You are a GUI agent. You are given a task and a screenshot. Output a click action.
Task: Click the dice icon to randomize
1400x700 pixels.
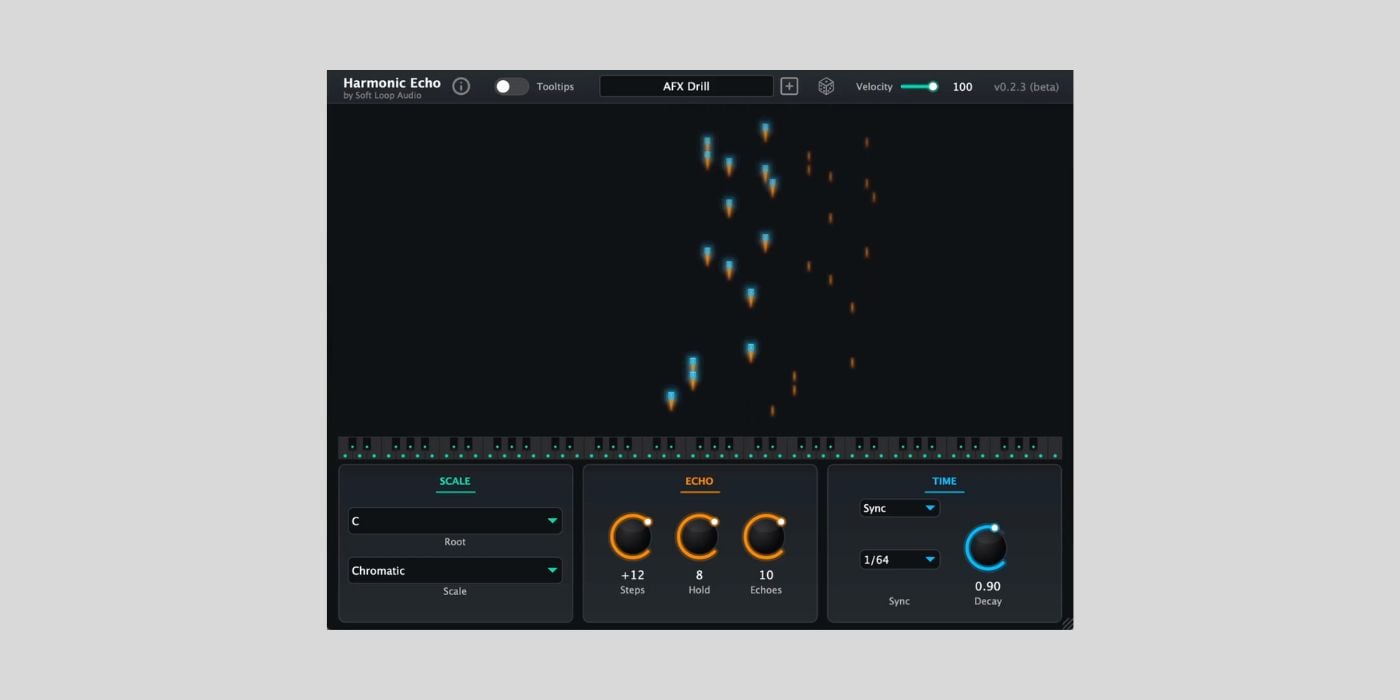pos(826,86)
